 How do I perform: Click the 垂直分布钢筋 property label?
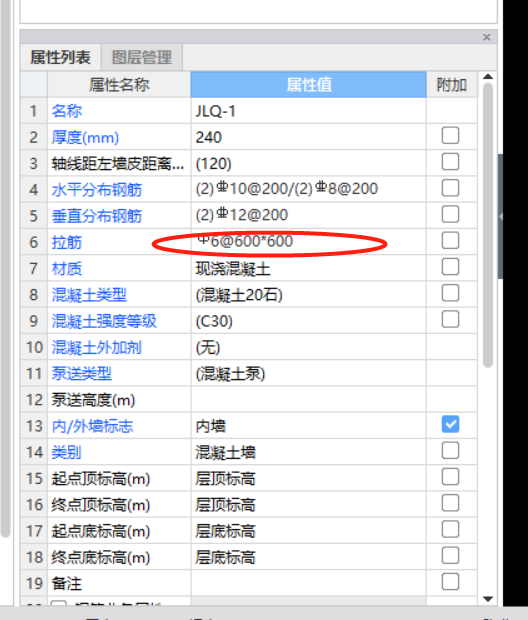(97, 216)
